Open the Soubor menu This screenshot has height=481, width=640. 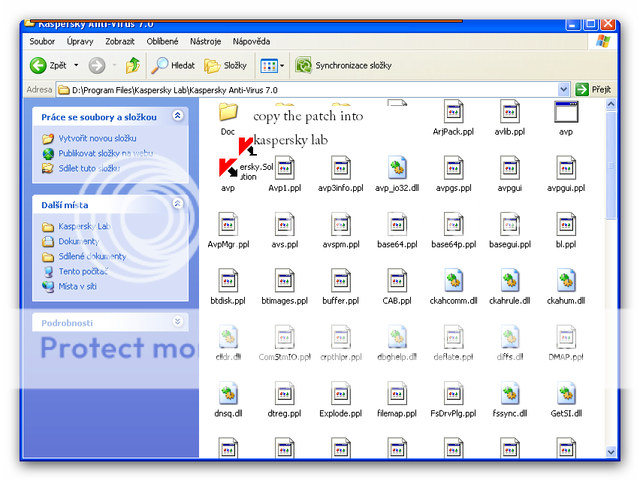[x=42, y=41]
